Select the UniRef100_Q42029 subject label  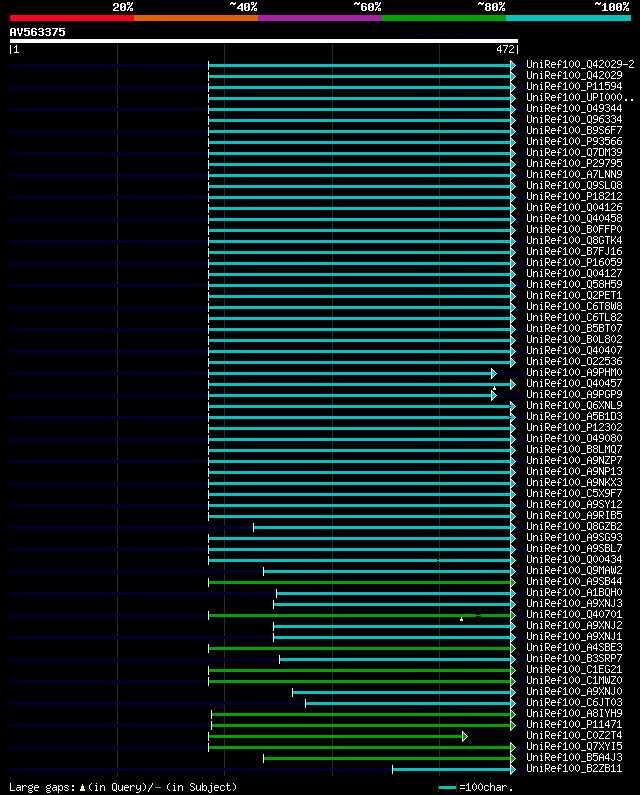click(x=574, y=76)
